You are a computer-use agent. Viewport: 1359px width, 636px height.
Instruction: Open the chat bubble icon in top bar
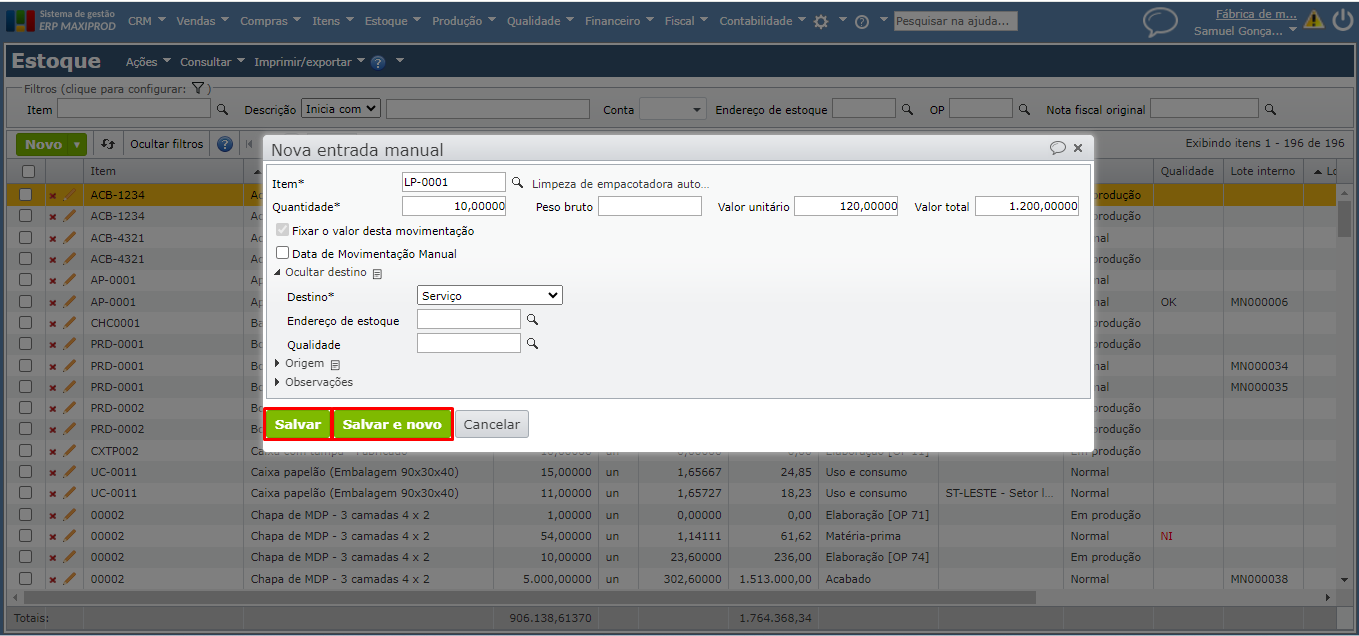point(1160,22)
